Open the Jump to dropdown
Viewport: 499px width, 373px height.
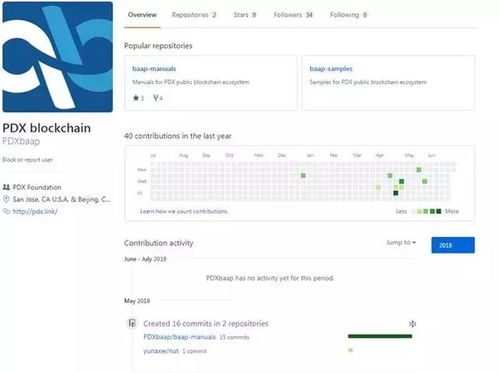click(401, 242)
